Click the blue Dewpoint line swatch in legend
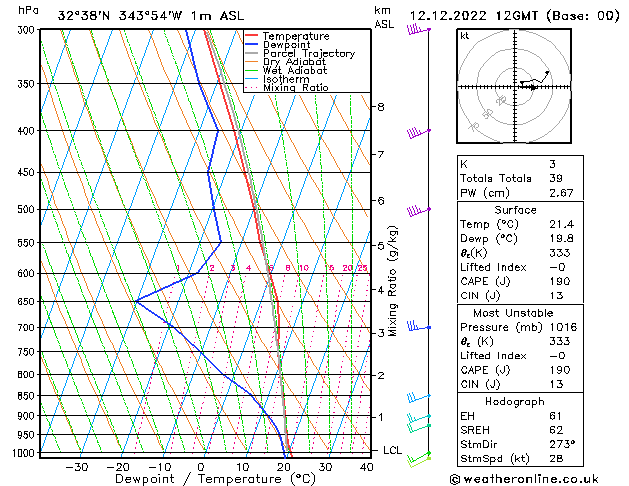This screenshot has height=486, width=629. (252, 45)
